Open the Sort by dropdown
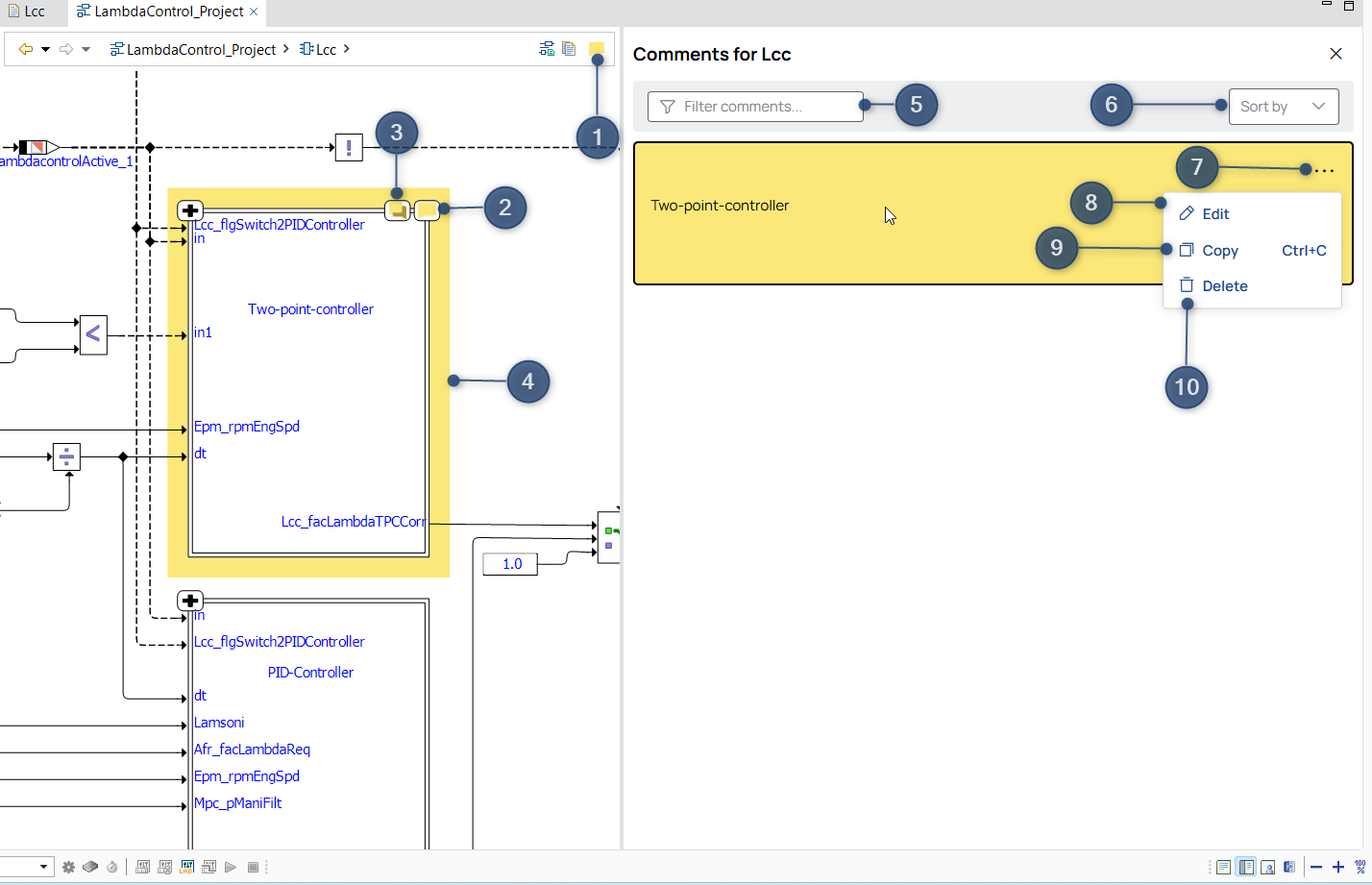 tap(1283, 107)
